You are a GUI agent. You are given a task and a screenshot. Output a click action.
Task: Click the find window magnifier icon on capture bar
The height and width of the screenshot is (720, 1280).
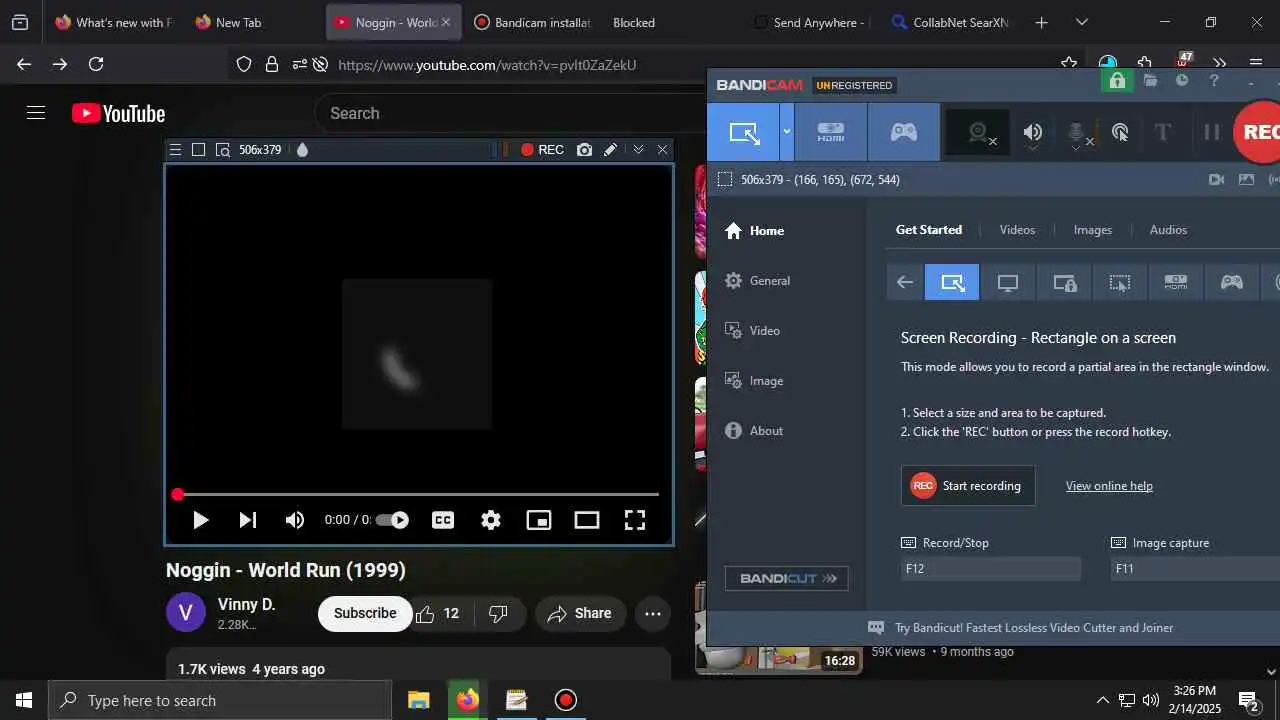[222, 150]
